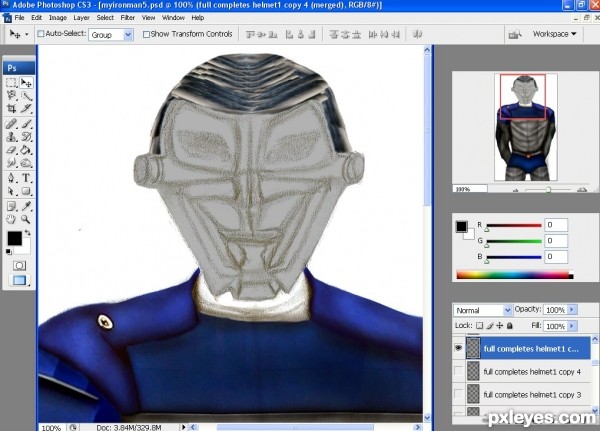
Task: Open the Layer menu
Action: coord(82,18)
